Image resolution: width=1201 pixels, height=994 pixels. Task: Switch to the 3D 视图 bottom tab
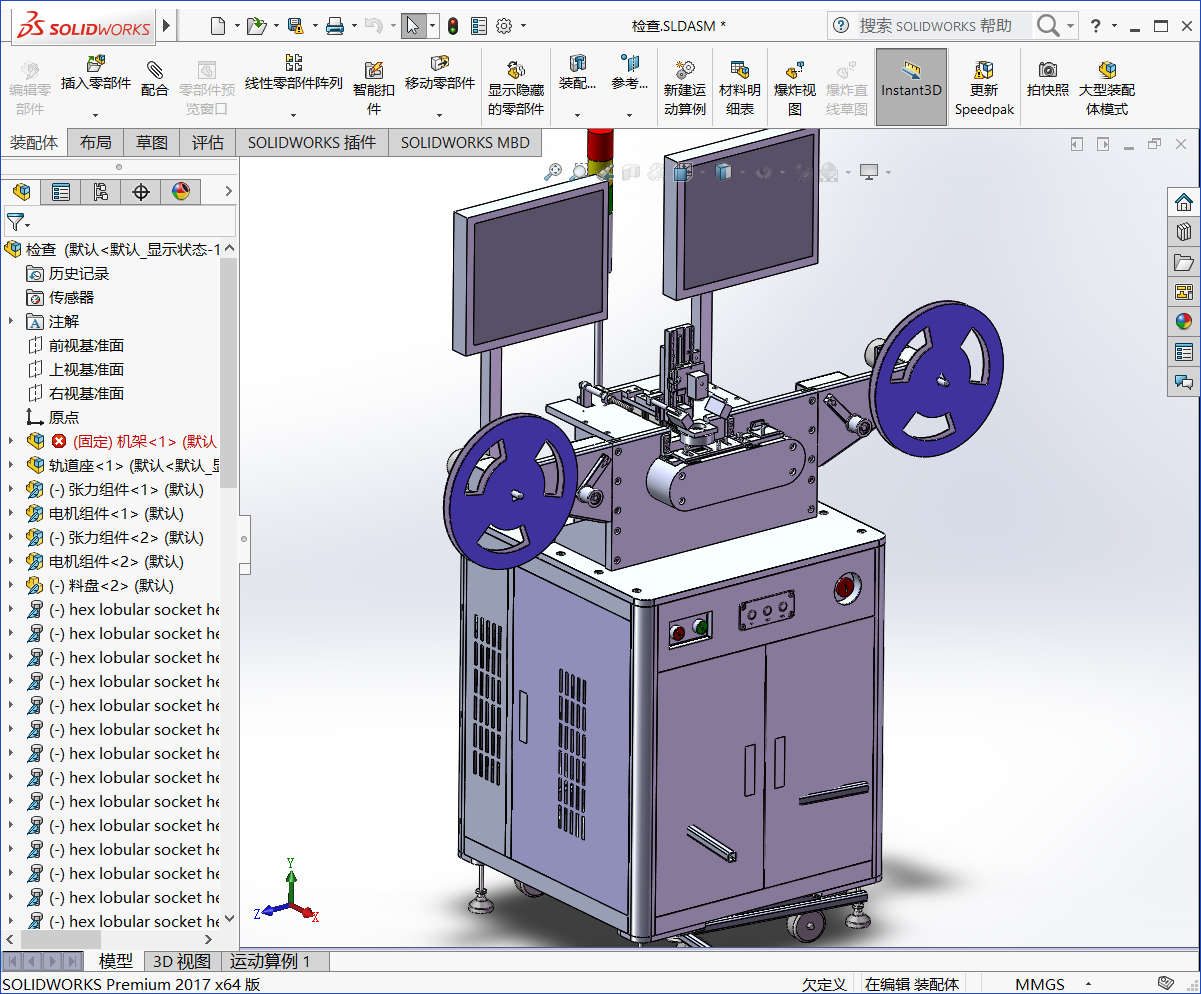pyautogui.click(x=181, y=961)
